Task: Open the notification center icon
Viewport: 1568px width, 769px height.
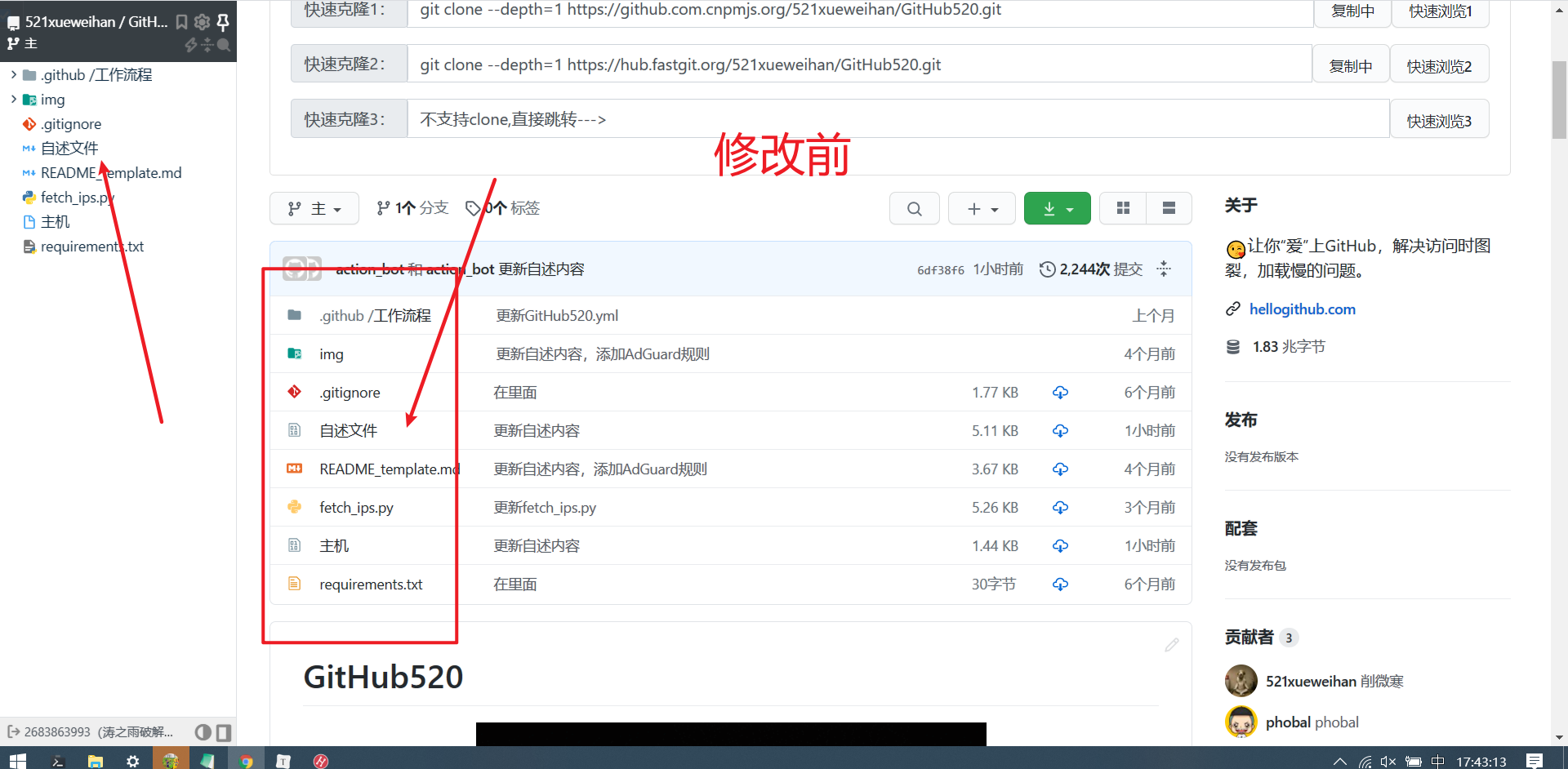Action: coord(1535,761)
